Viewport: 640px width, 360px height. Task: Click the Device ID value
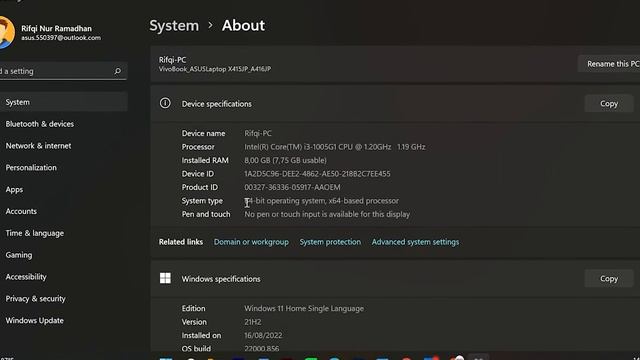click(317, 174)
